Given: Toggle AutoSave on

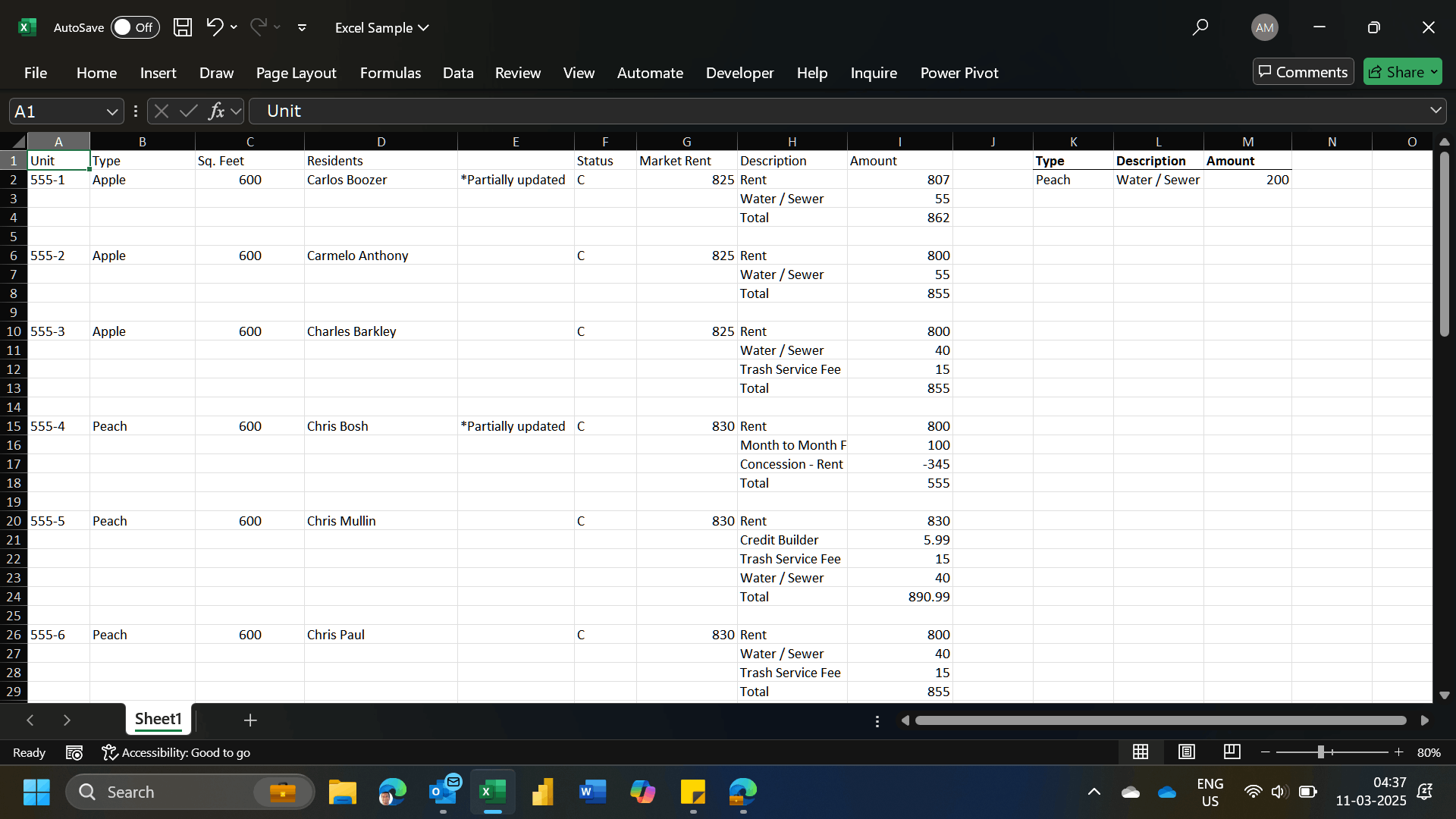Looking at the screenshot, I should pos(135,27).
